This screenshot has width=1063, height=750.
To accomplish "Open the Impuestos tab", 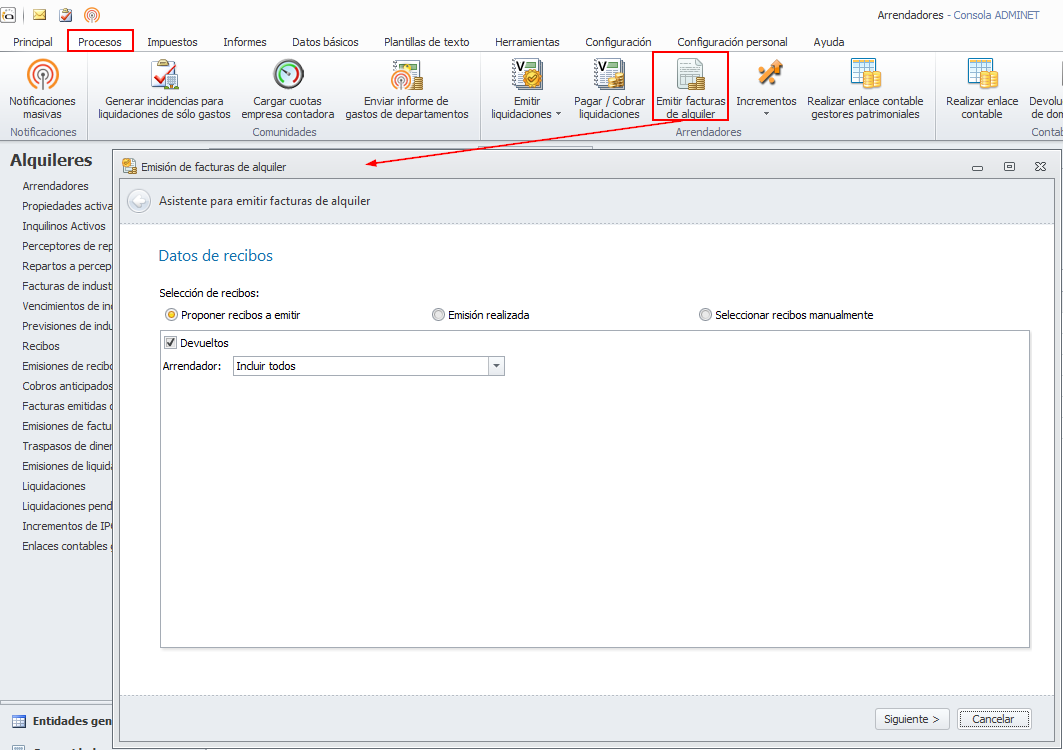I will tap(172, 41).
